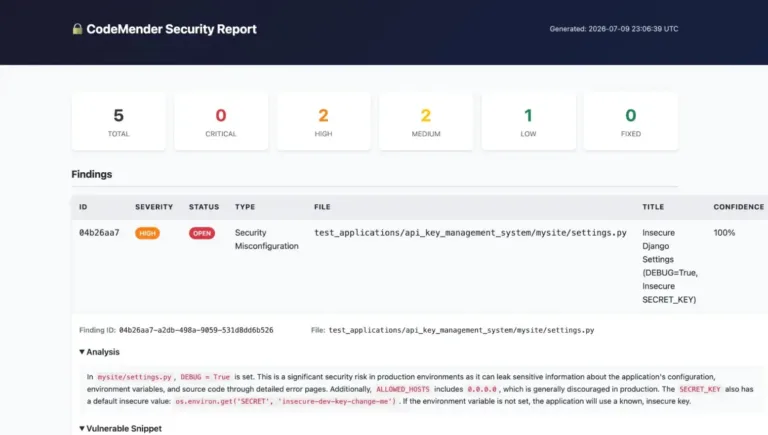The width and height of the screenshot is (768, 435).
Task: Click the High severity card showing 2
Action: pyautogui.click(x=323, y=121)
